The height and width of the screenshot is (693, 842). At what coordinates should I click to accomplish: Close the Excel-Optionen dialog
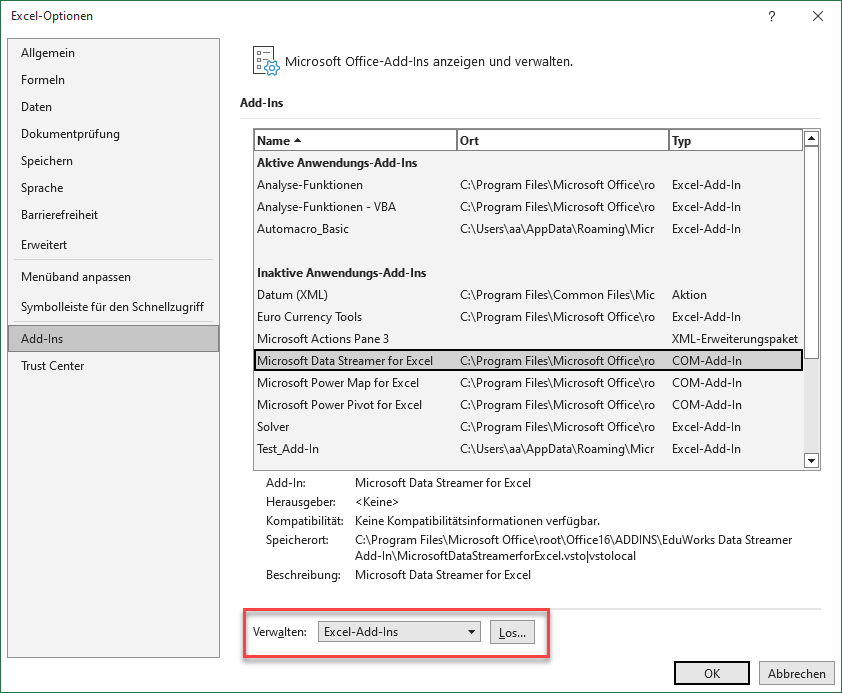click(x=818, y=16)
